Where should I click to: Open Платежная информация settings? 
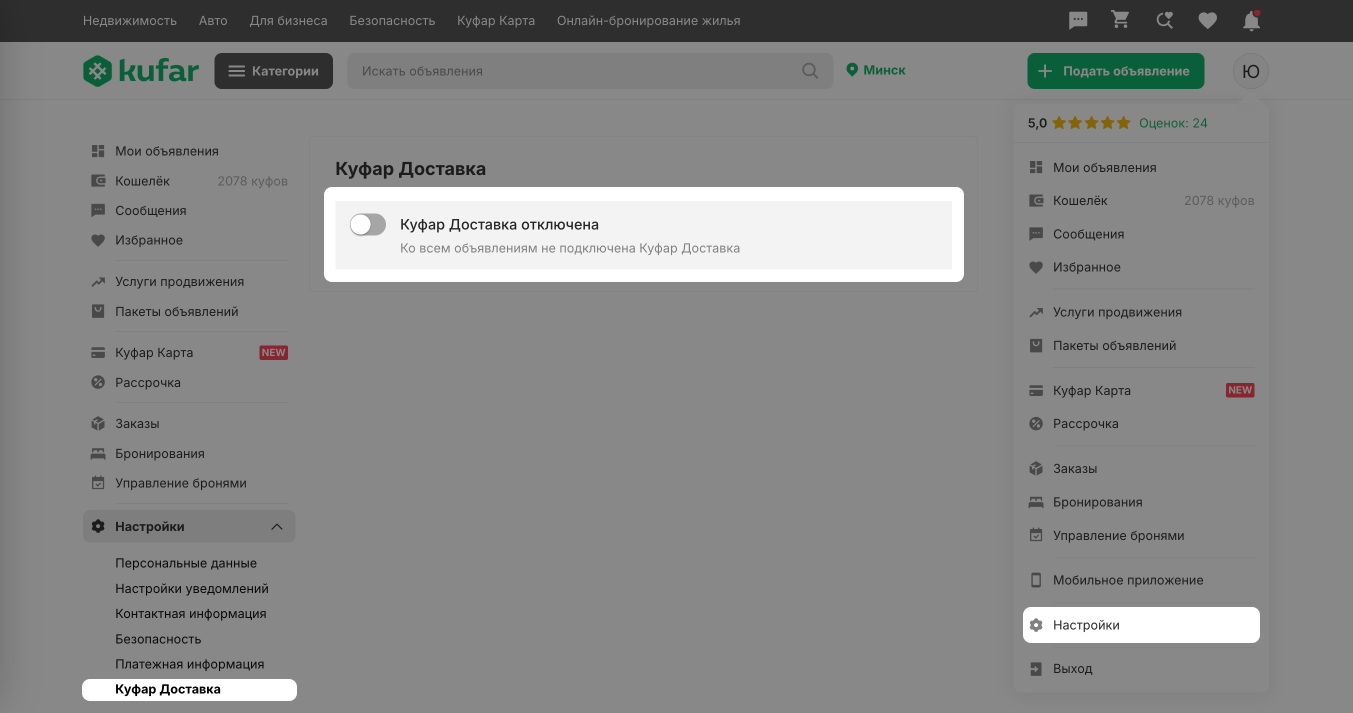tap(190, 664)
